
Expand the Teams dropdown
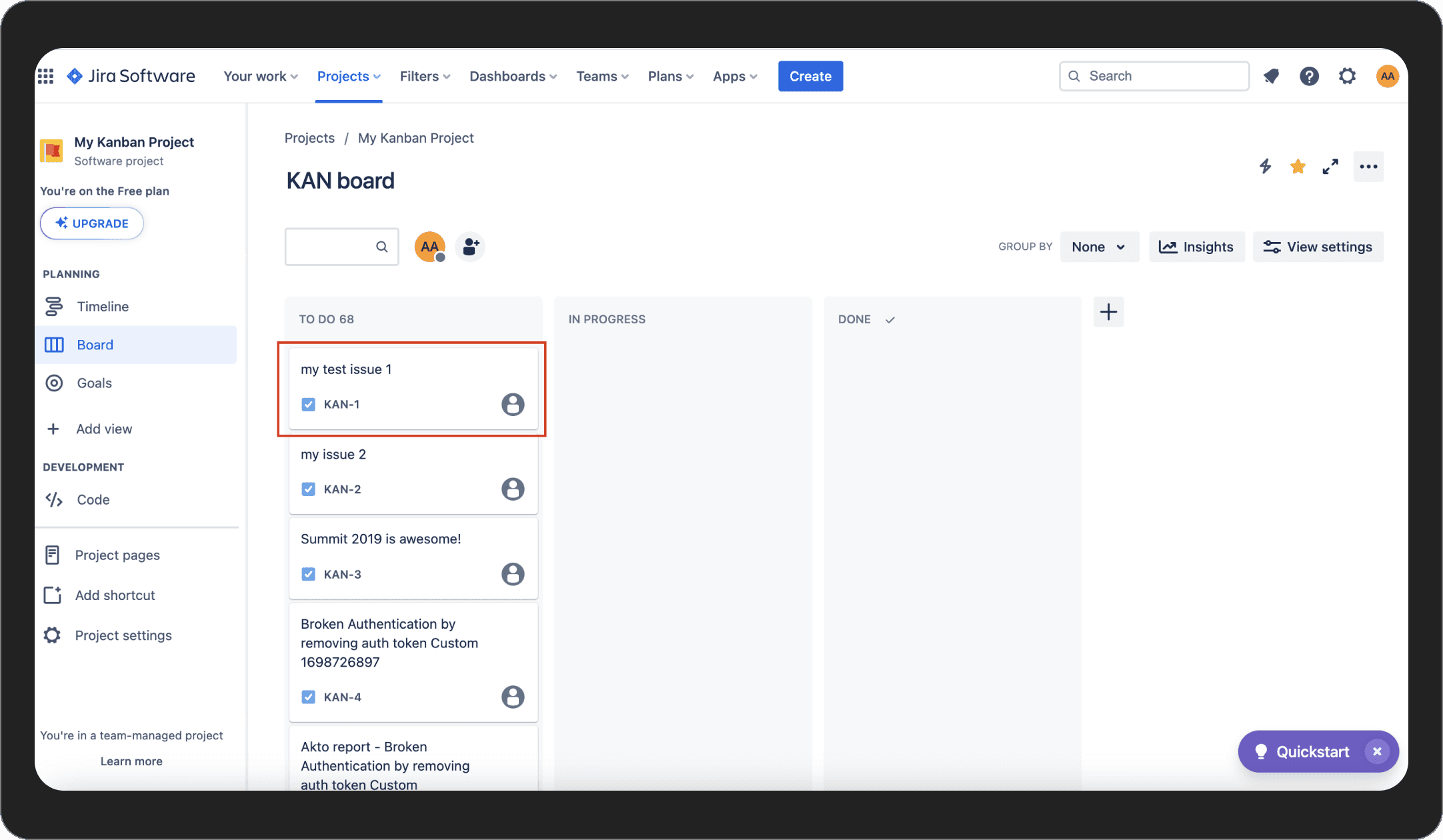[x=602, y=76]
